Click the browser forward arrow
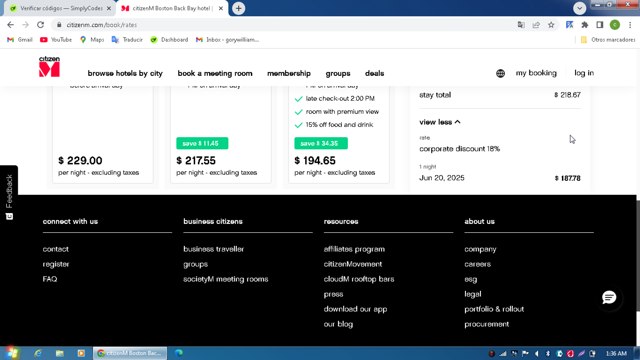 [25, 25]
